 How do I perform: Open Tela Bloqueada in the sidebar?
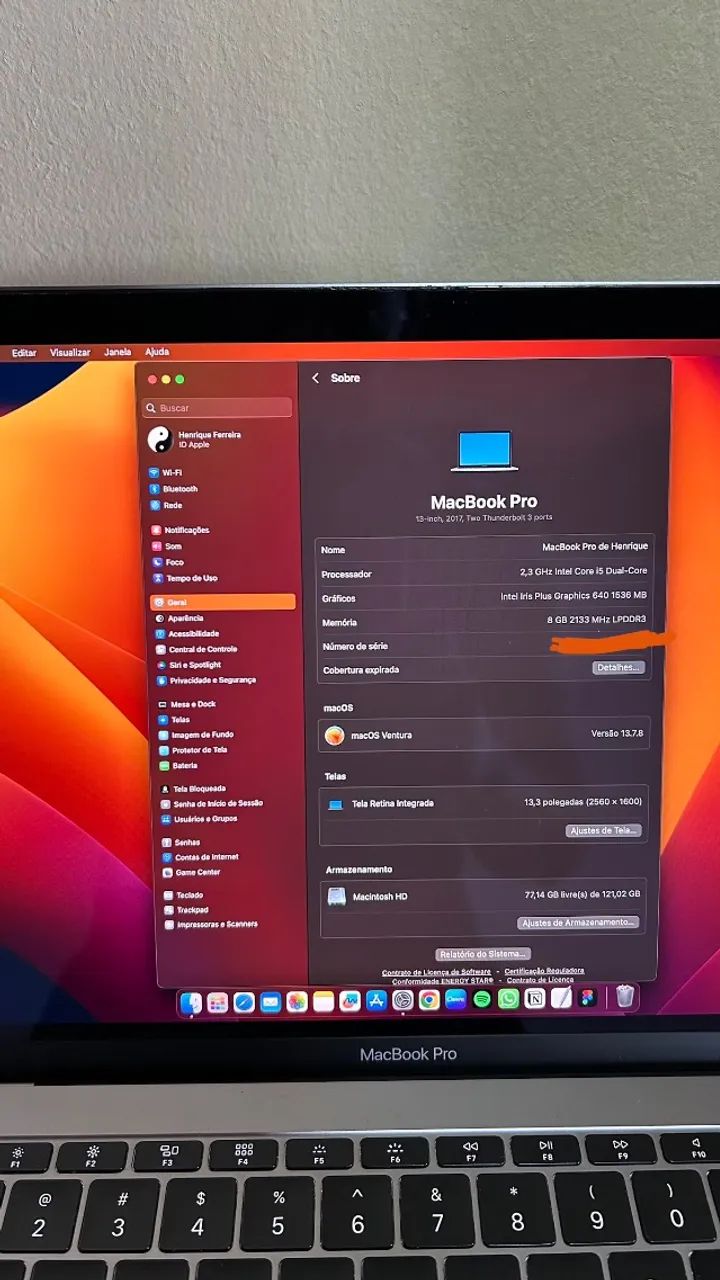click(193, 789)
